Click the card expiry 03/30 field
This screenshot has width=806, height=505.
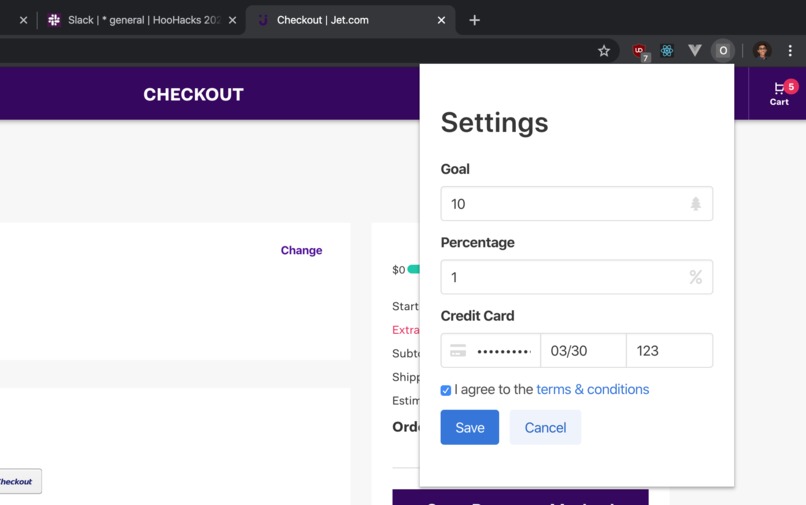583,351
